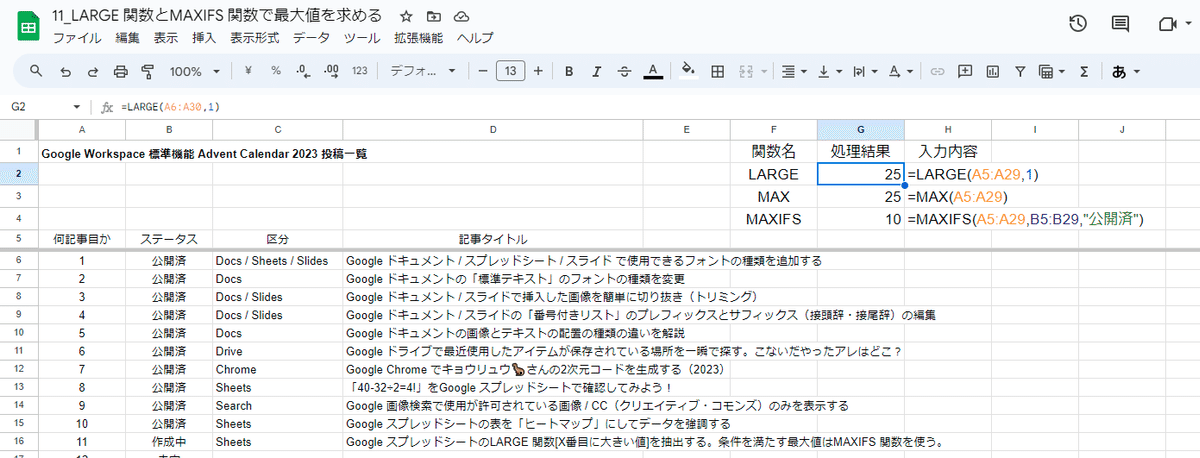
Task: Insert a chart
Action: tap(993, 71)
